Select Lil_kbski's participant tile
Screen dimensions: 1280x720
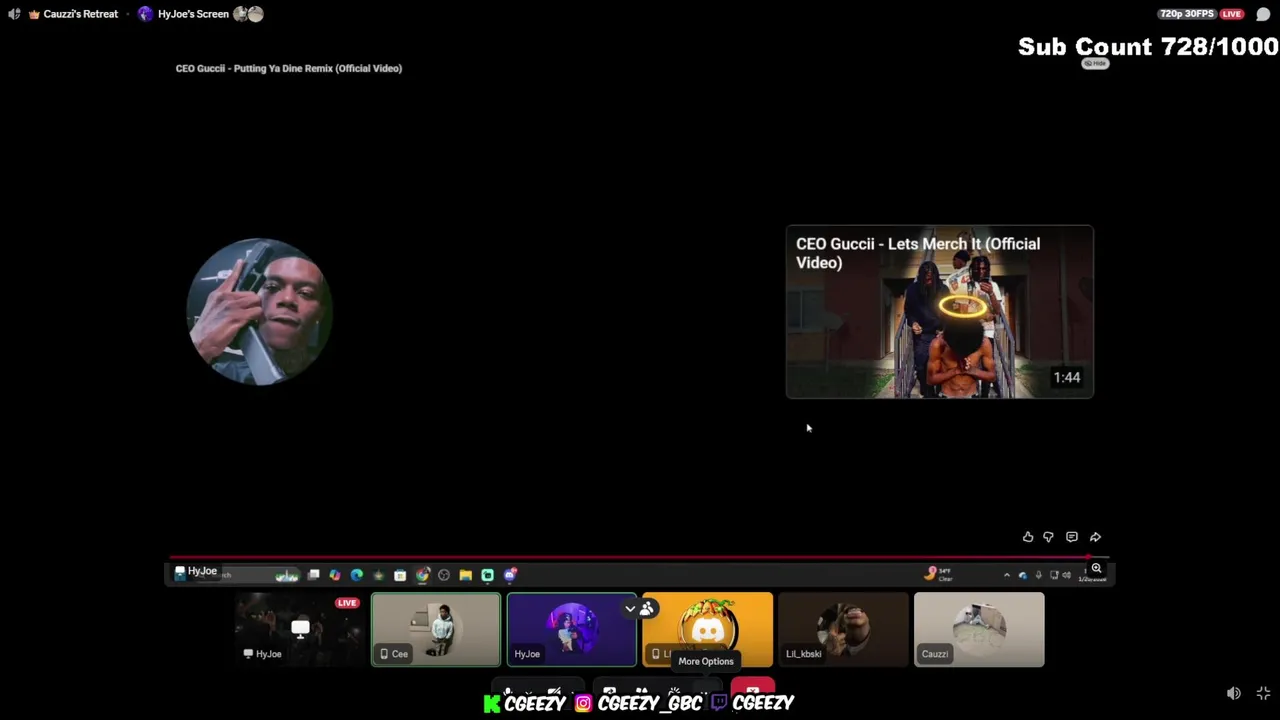[843, 629]
